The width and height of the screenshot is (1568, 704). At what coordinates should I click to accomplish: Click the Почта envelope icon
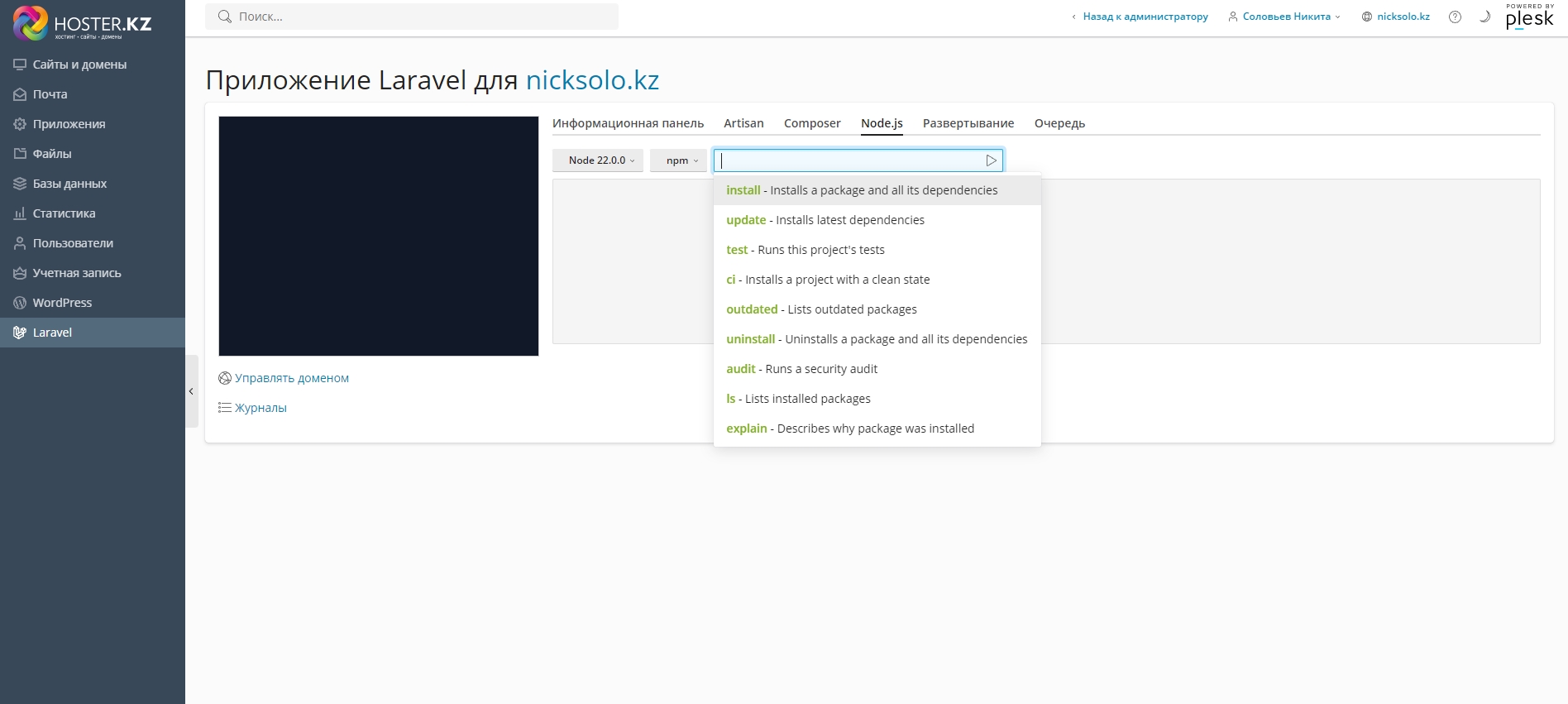pos(20,94)
